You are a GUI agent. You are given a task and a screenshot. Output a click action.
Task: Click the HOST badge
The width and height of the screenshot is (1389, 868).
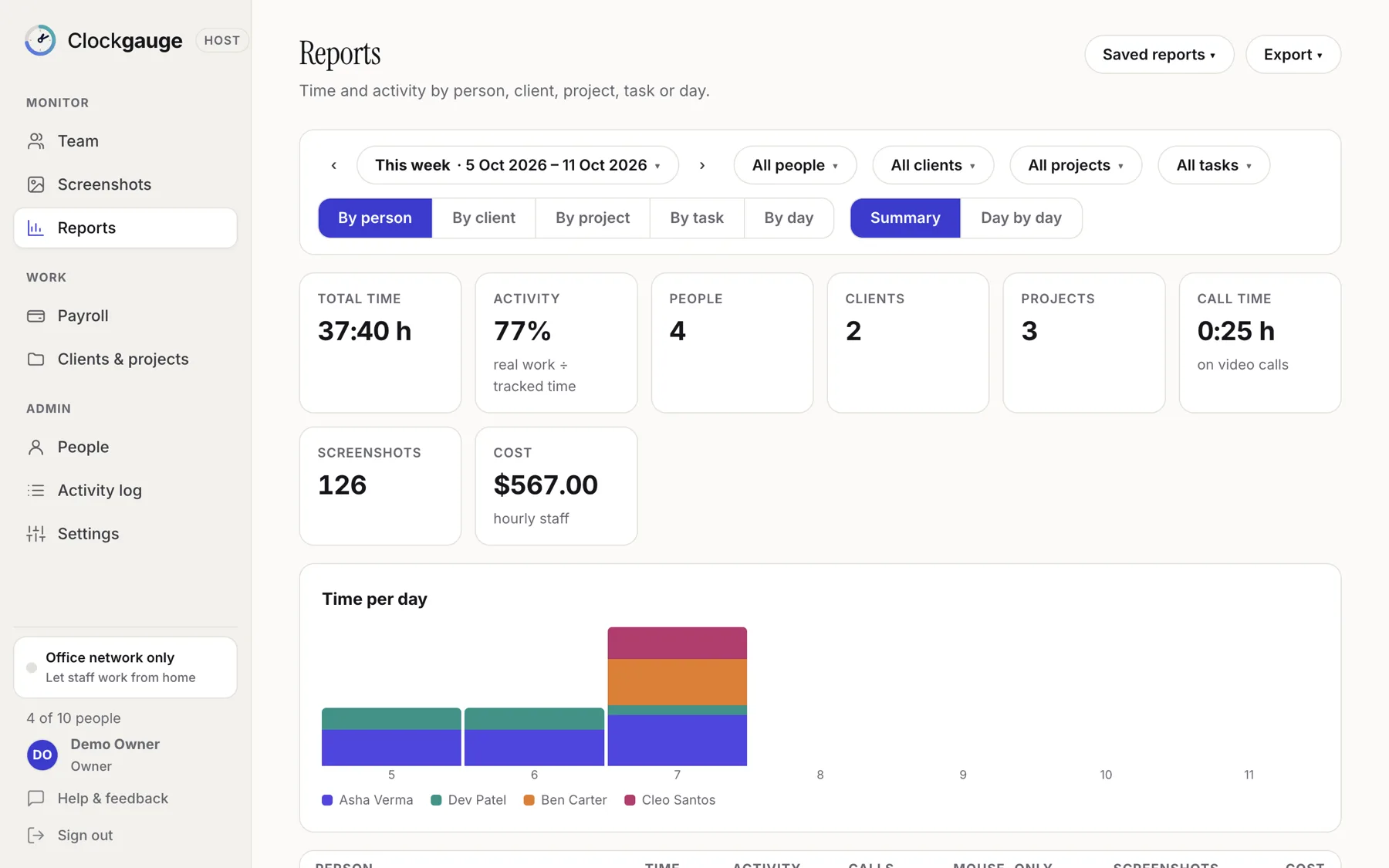pyautogui.click(x=222, y=40)
